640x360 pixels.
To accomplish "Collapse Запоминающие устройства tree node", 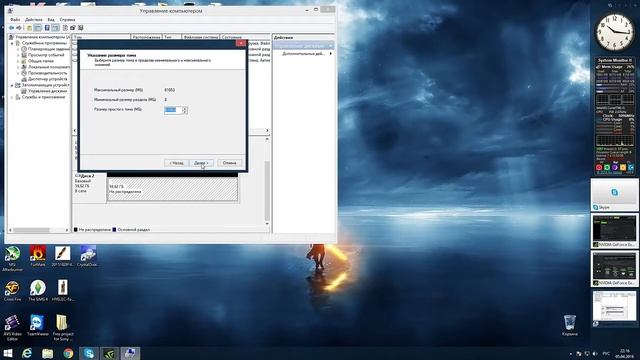I will click(x=12, y=85).
